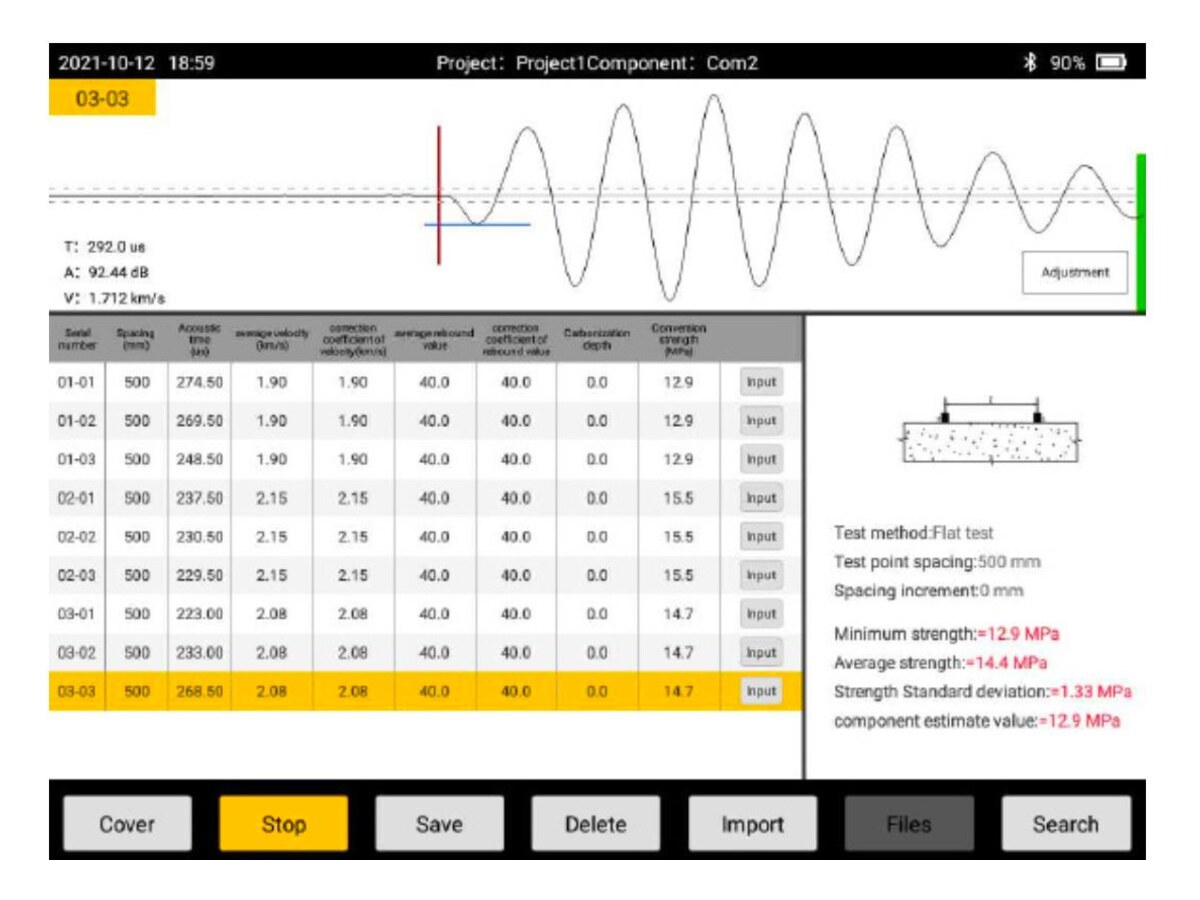Click the flat test transducer diagram
This screenshot has width=1200, height=900.
pyautogui.click(x=990, y=432)
